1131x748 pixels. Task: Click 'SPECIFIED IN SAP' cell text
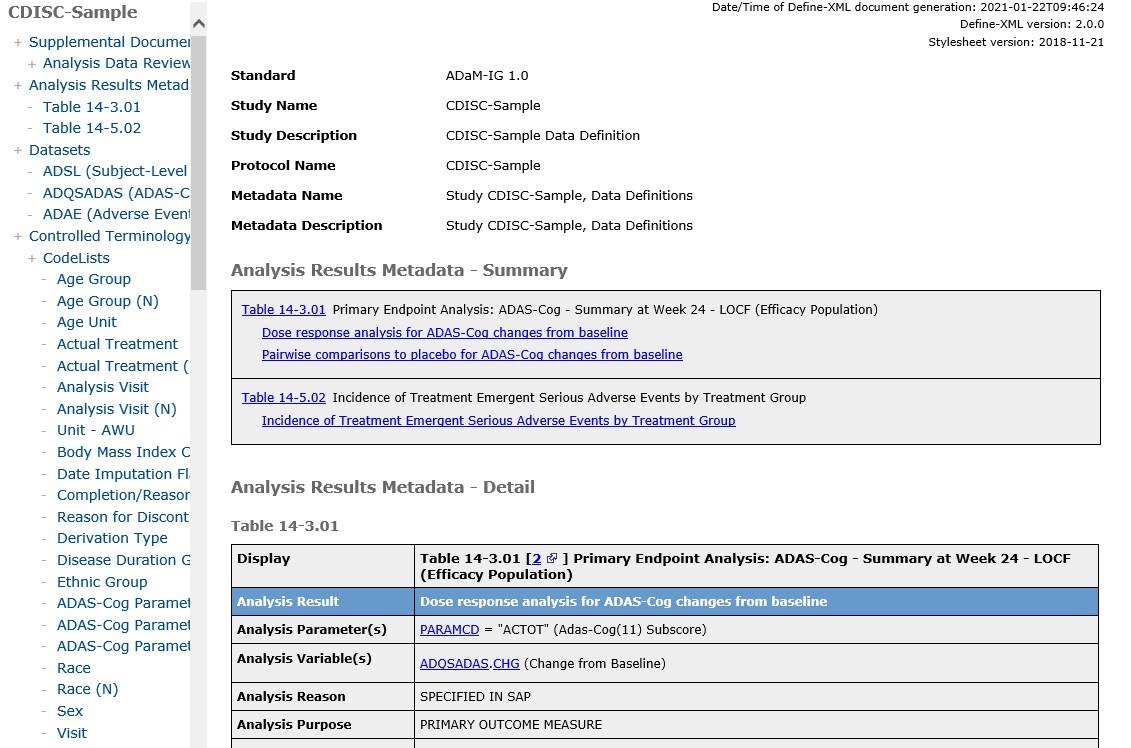pyautogui.click(x=475, y=697)
